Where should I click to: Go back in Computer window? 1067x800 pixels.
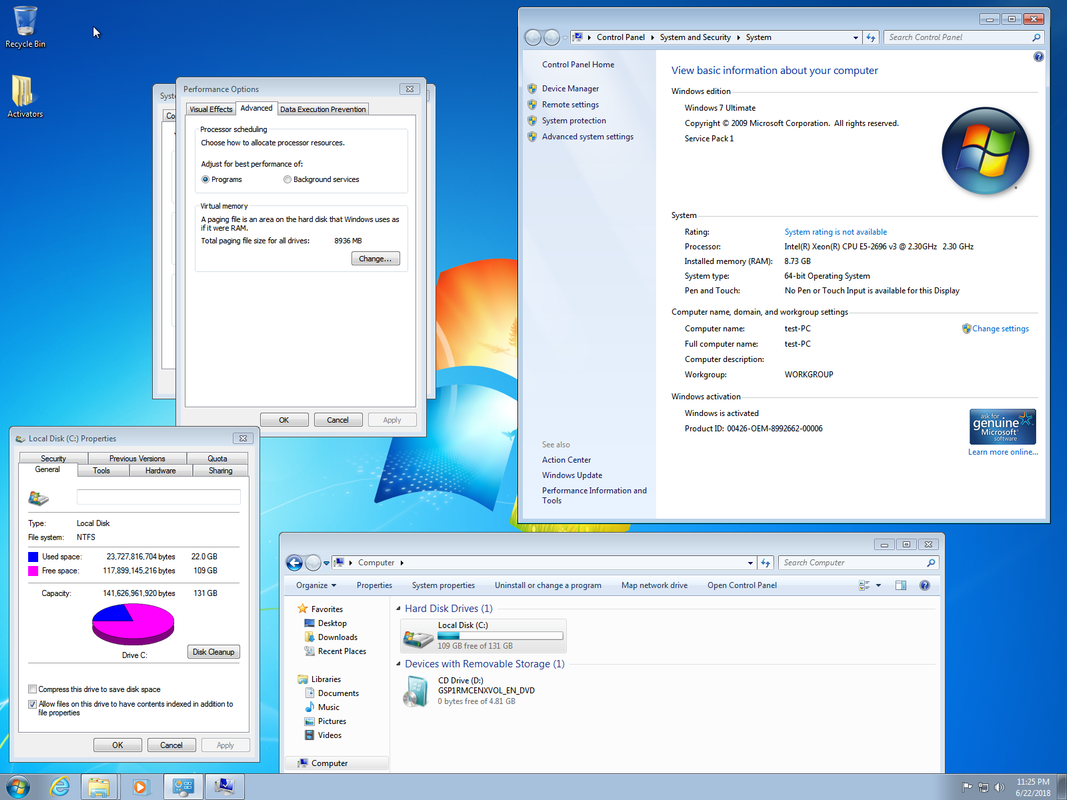[x=294, y=563]
